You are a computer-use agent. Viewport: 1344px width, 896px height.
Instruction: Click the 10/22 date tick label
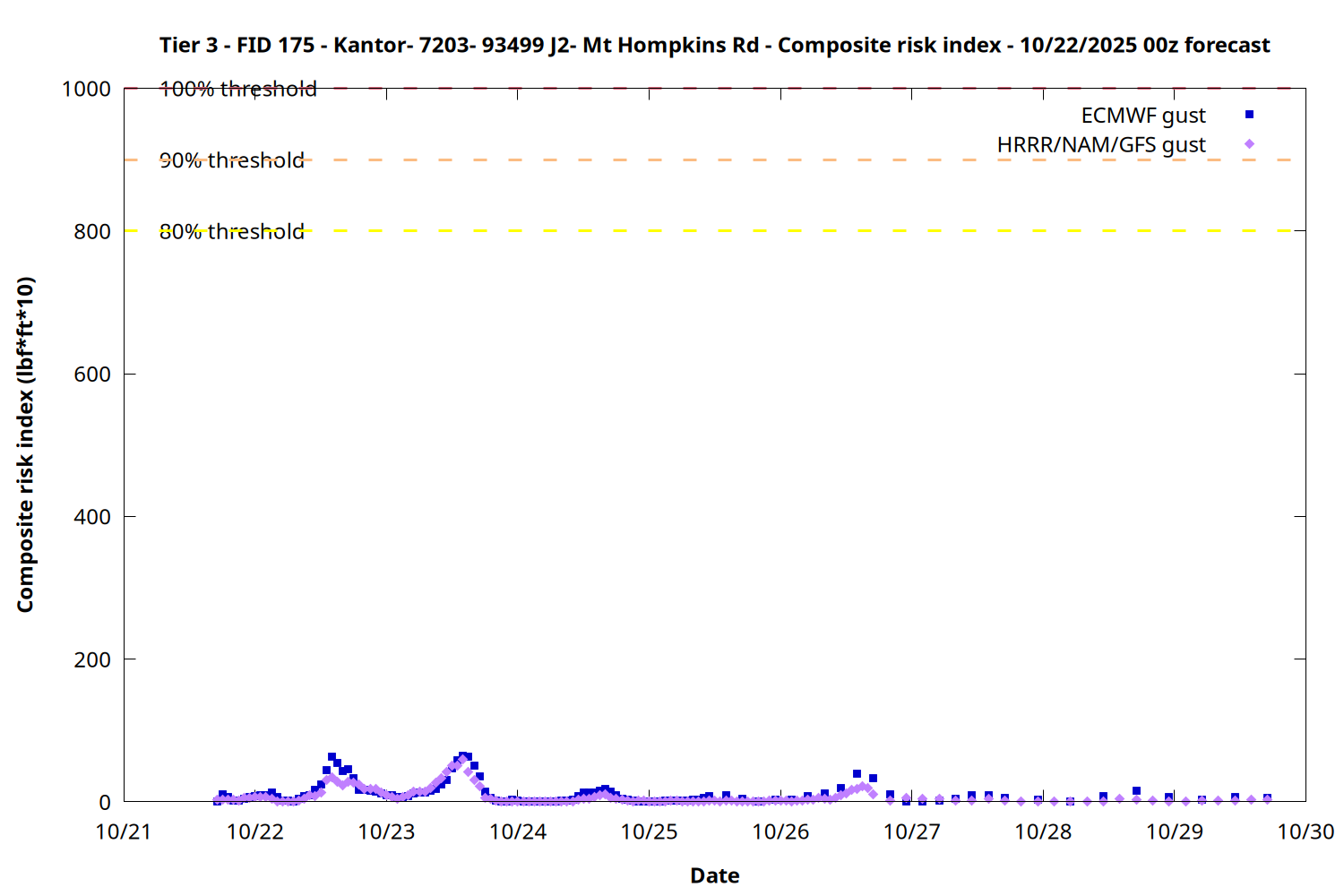pyautogui.click(x=254, y=831)
